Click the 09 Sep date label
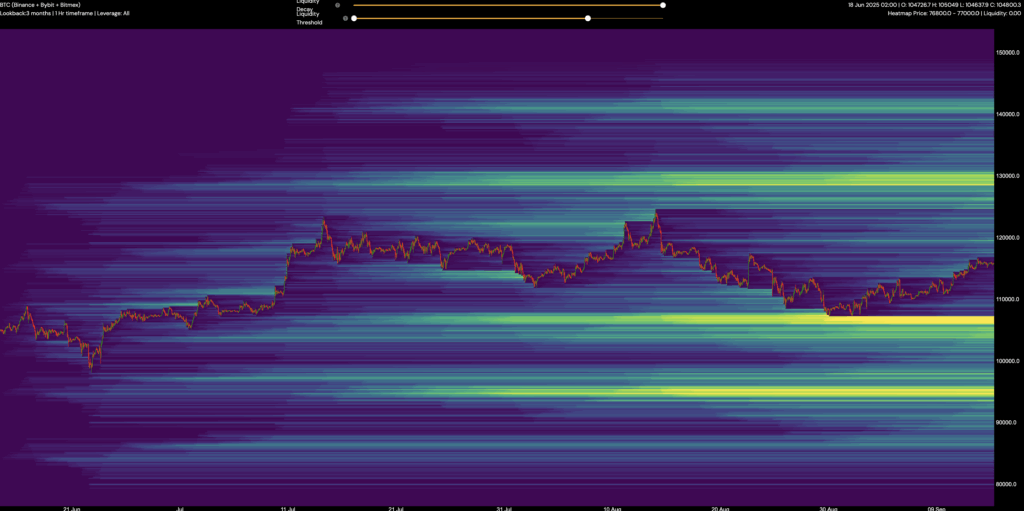 [x=936, y=508]
